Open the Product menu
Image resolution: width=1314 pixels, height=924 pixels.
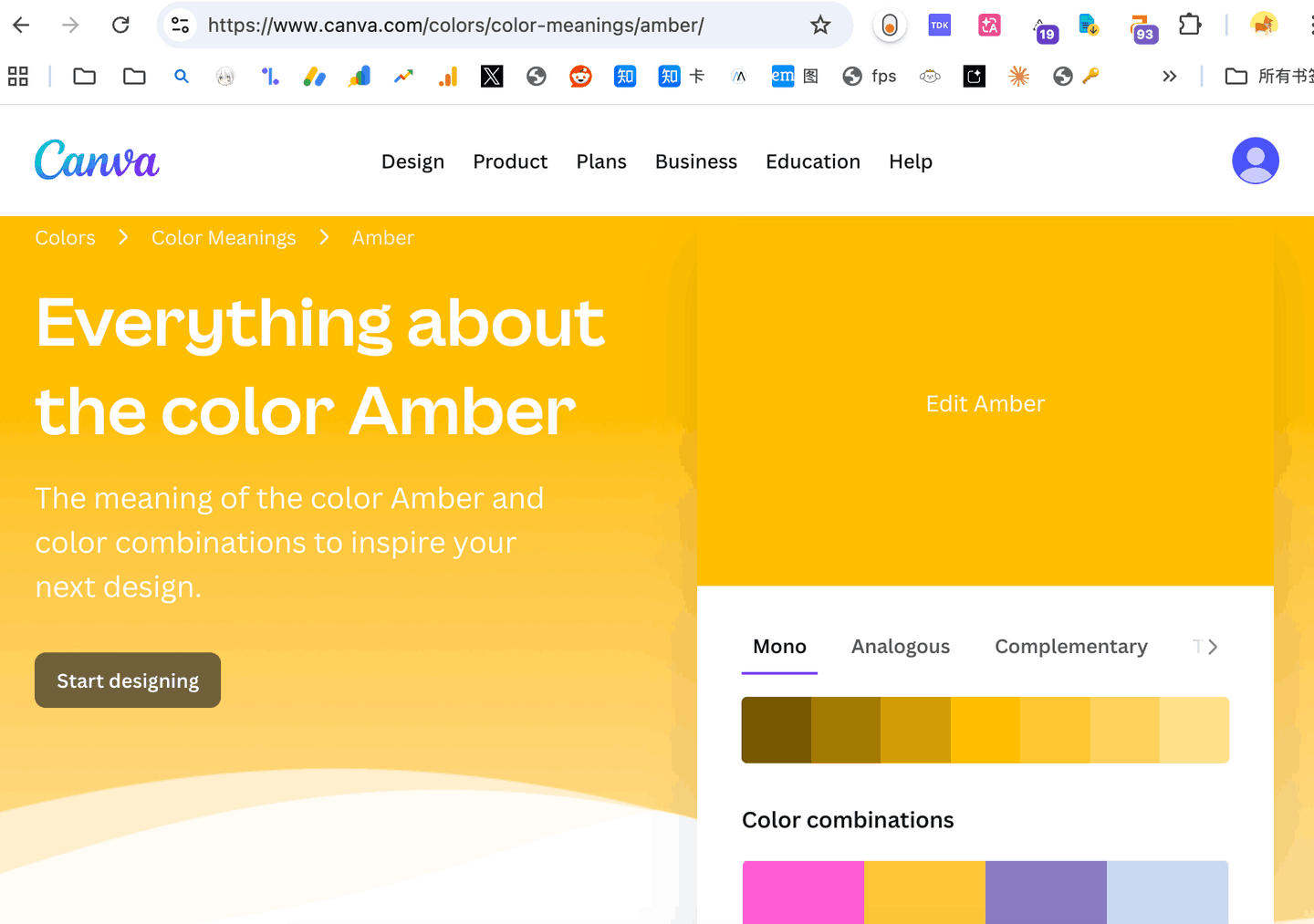510,161
